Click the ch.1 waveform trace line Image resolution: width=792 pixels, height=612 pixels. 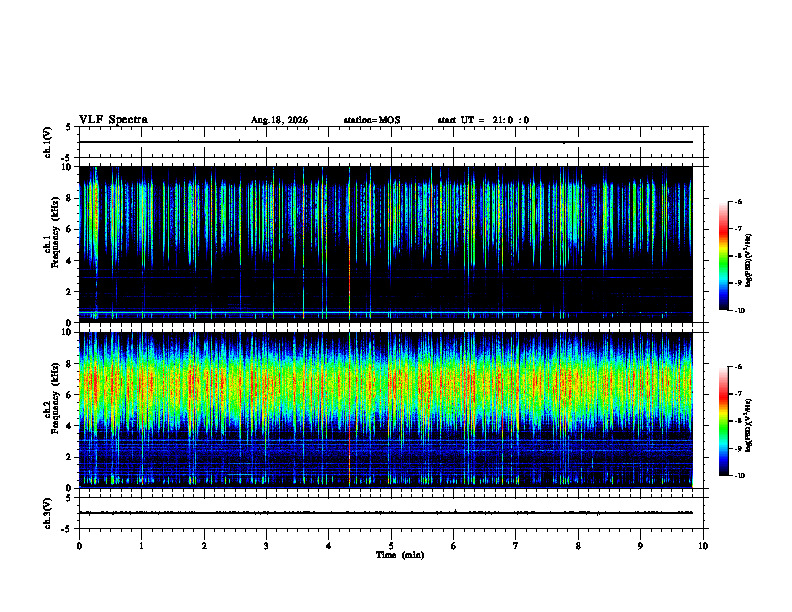(x=385, y=142)
